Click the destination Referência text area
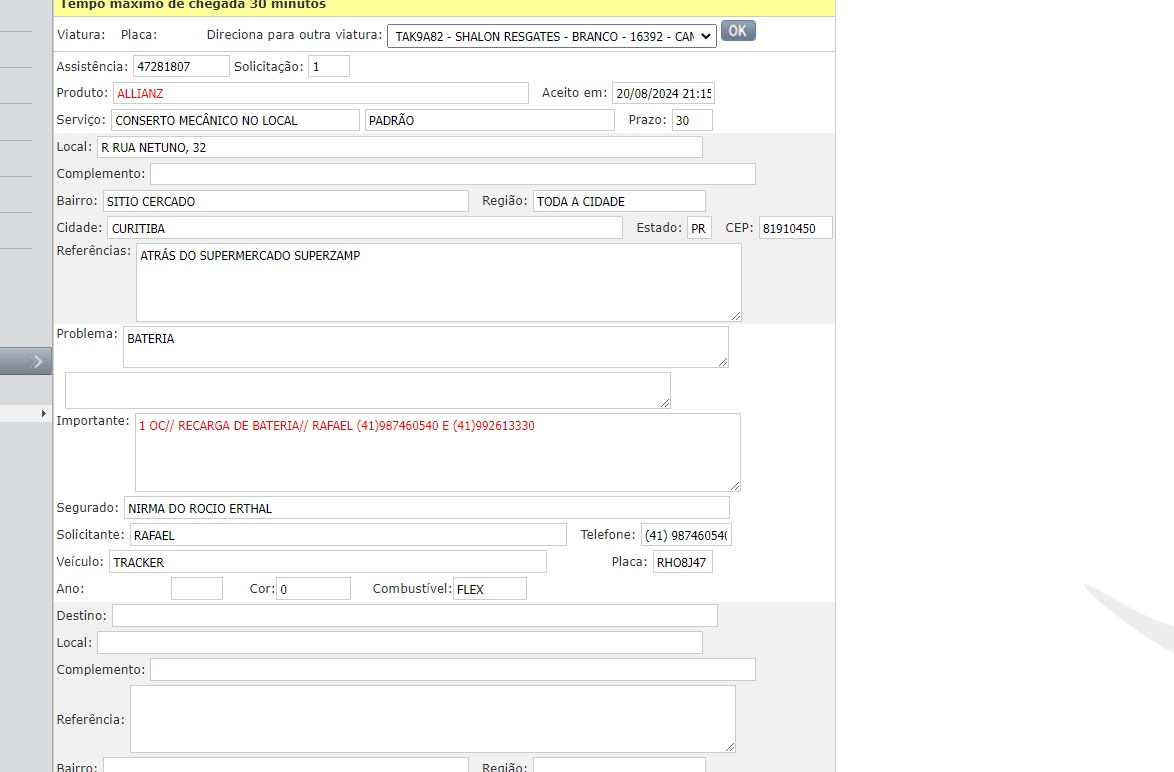1174x772 pixels. click(x=433, y=719)
